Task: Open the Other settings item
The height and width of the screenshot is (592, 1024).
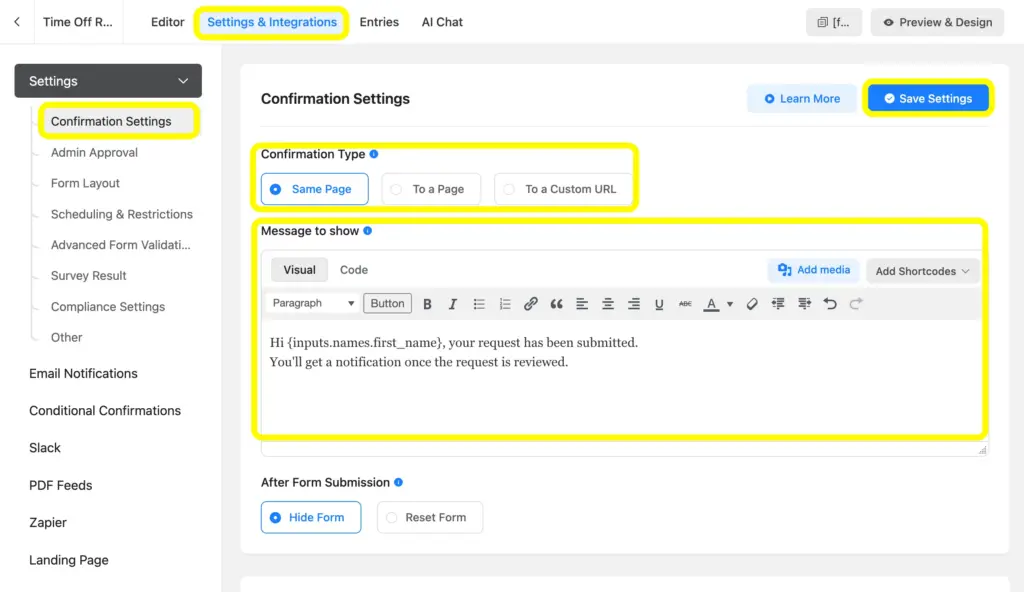Action: coord(66,337)
